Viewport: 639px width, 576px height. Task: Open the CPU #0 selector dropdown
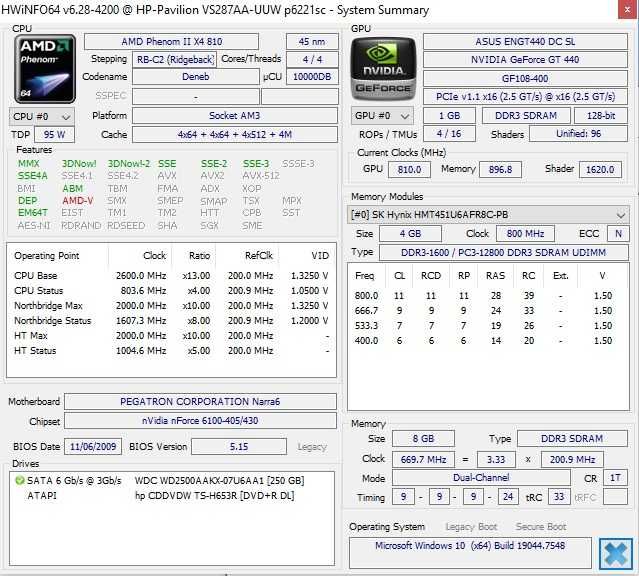click(x=42, y=117)
